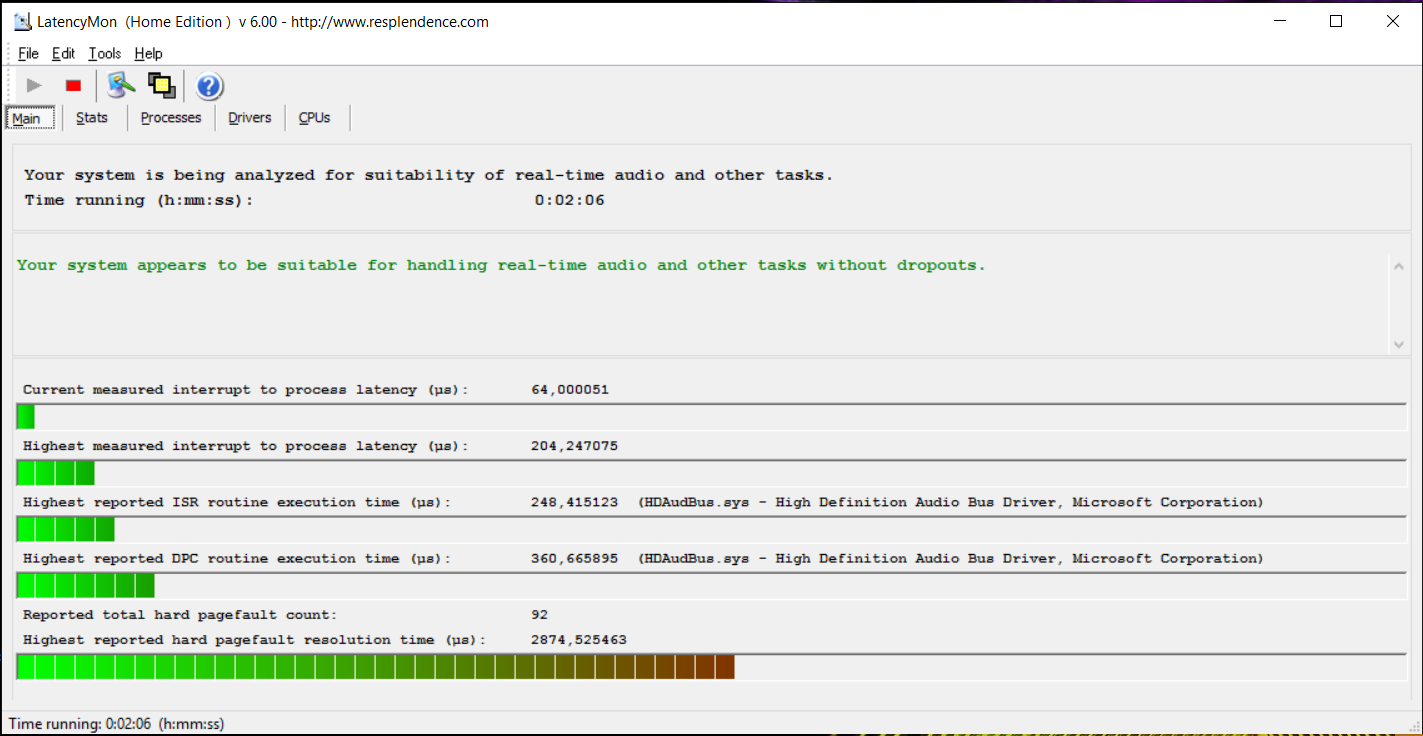Click the HDAudBus.sys text on DPC row
The image size is (1423, 736).
pos(951,558)
